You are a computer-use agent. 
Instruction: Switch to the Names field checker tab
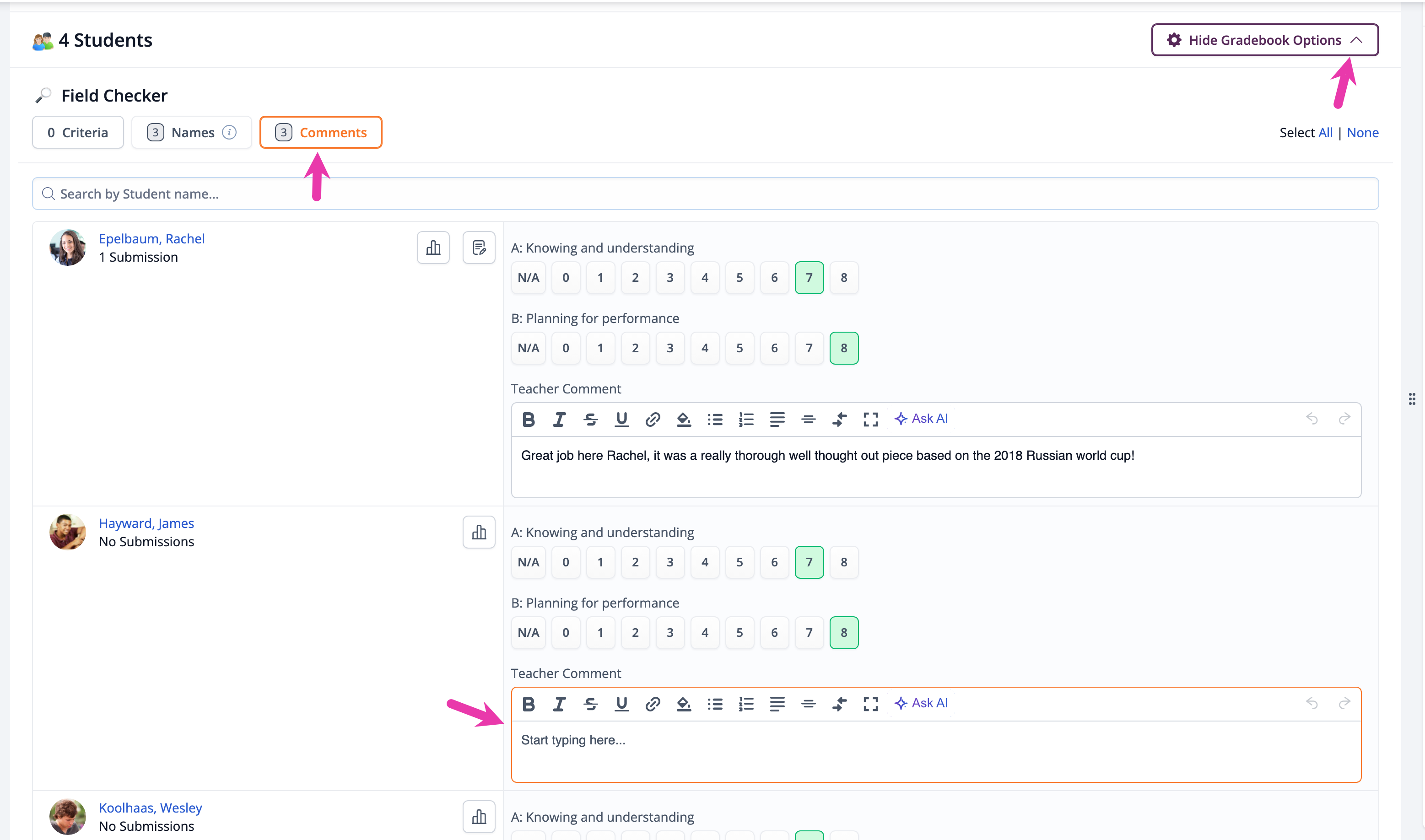point(191,133)
